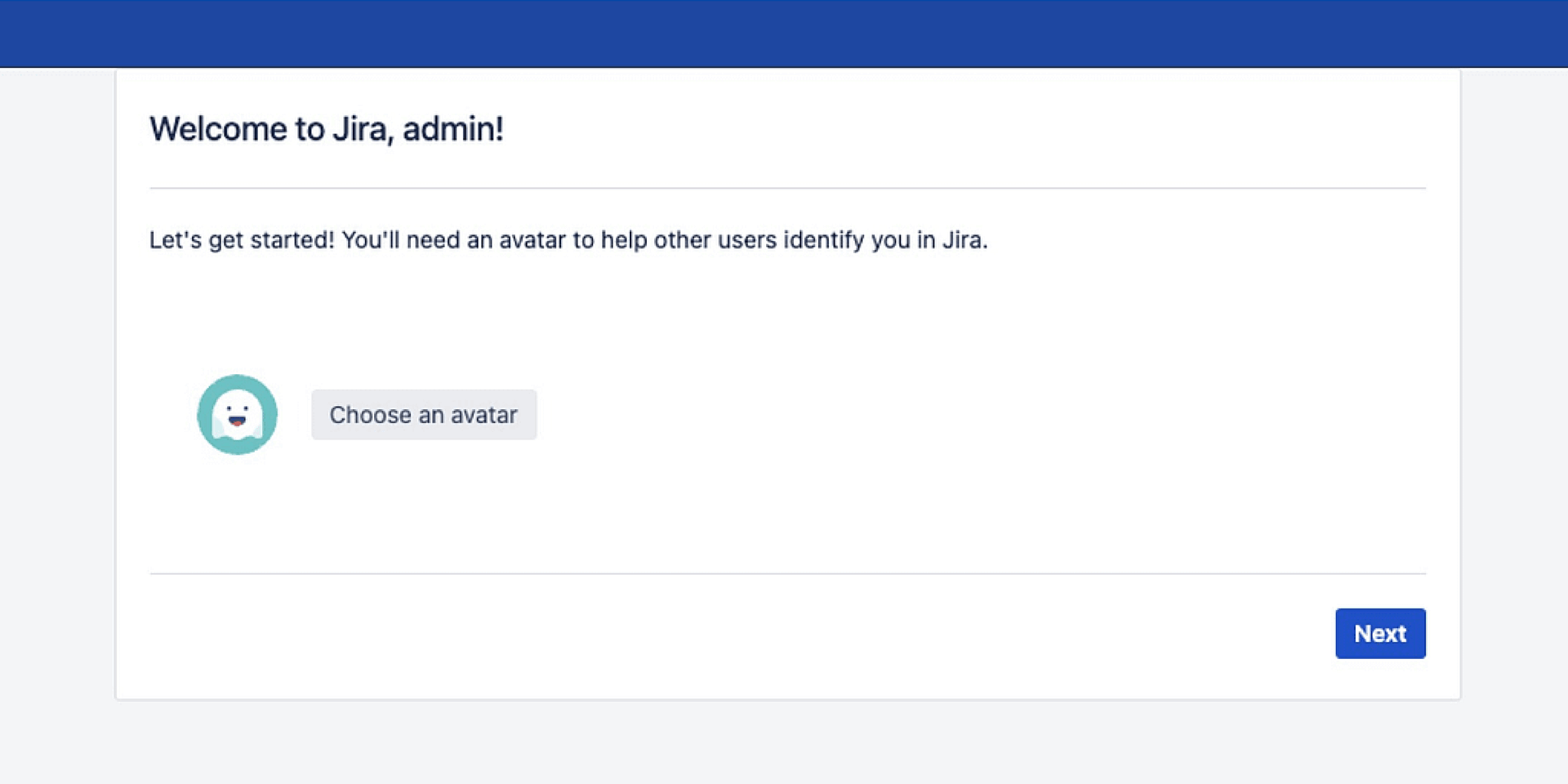Click the gray page background outside the card

(57, 408)
